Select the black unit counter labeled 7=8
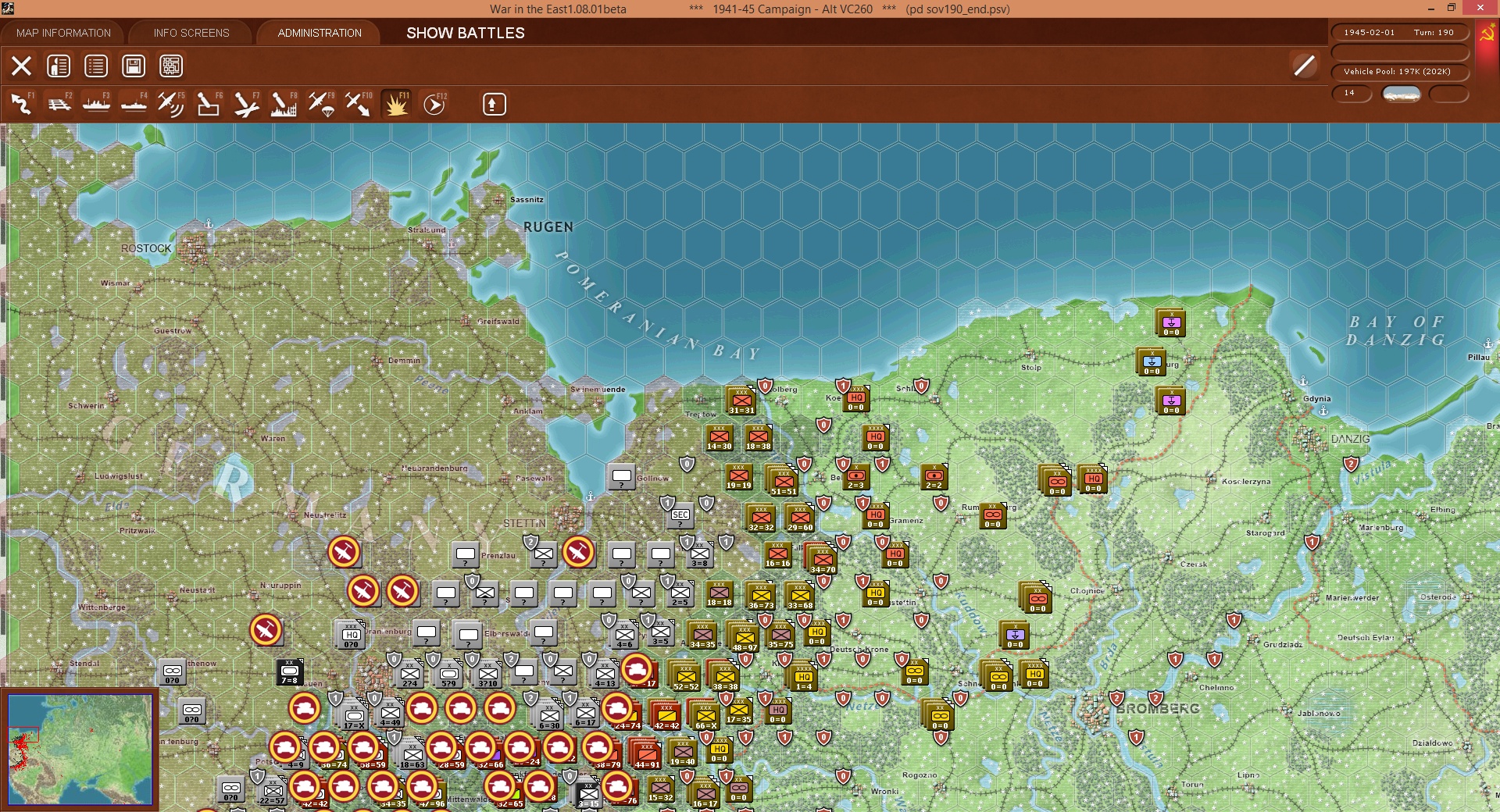 (290, 672)
